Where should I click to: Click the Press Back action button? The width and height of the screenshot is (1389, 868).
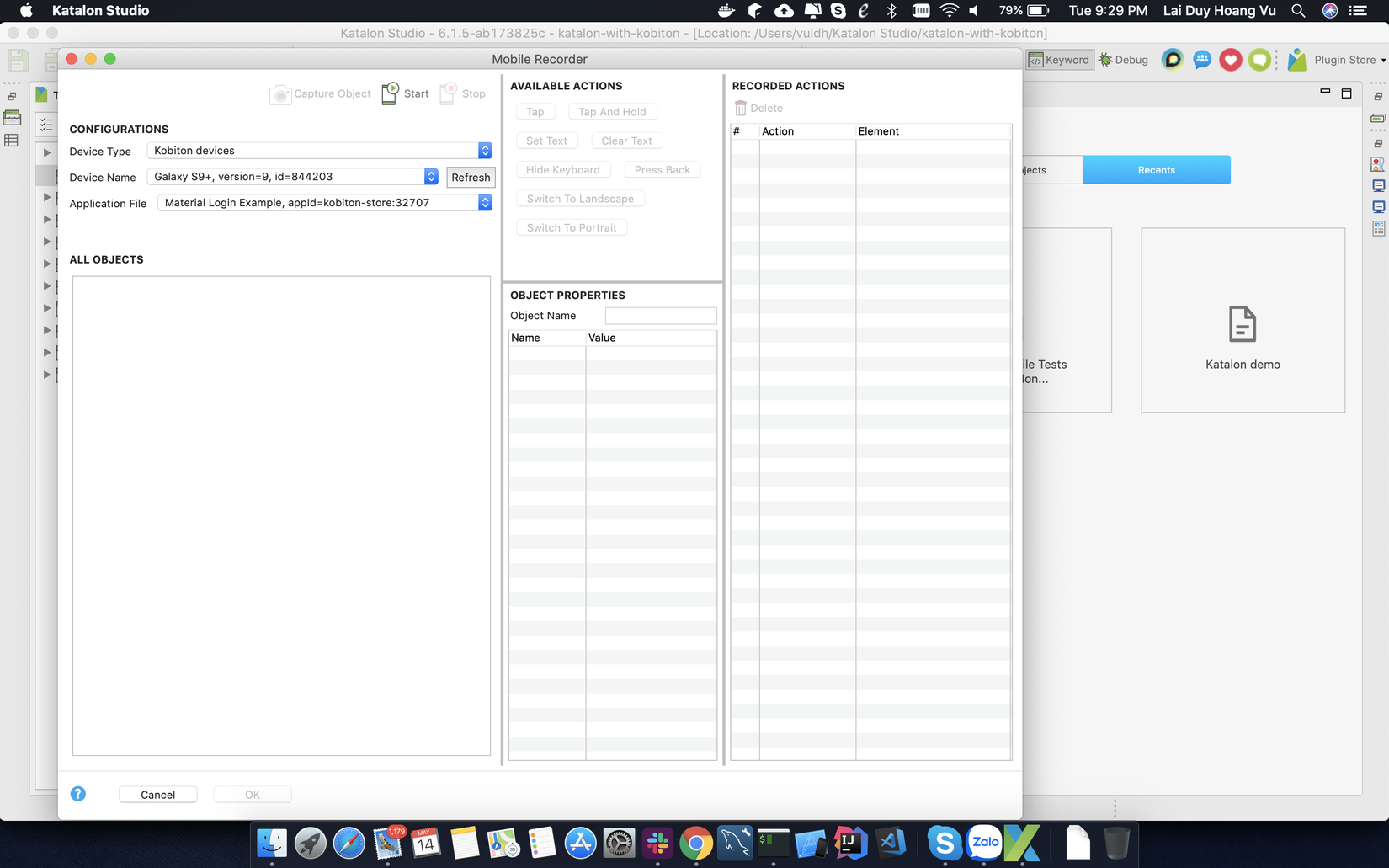point(663,170)
